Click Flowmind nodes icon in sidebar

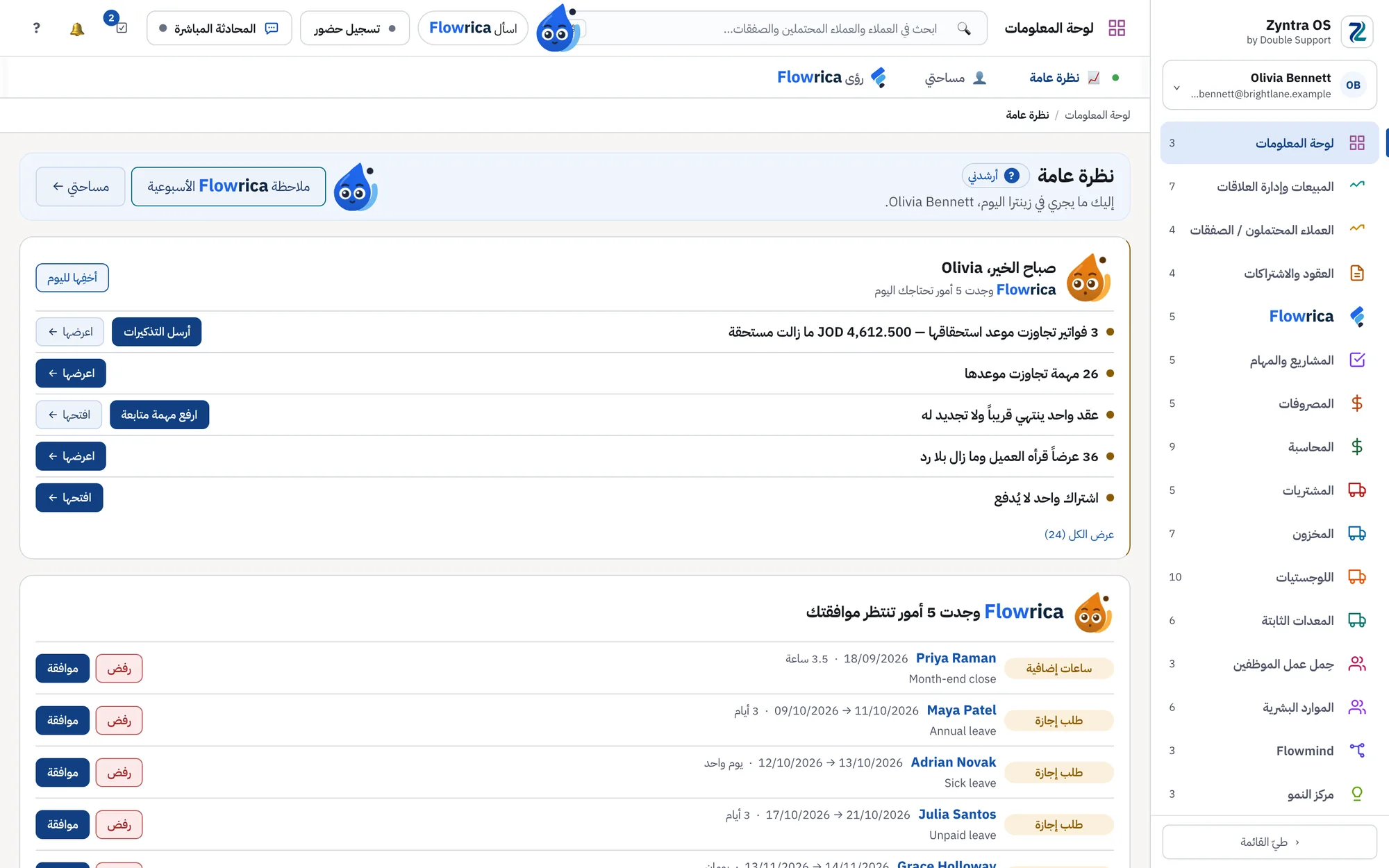1357,751
